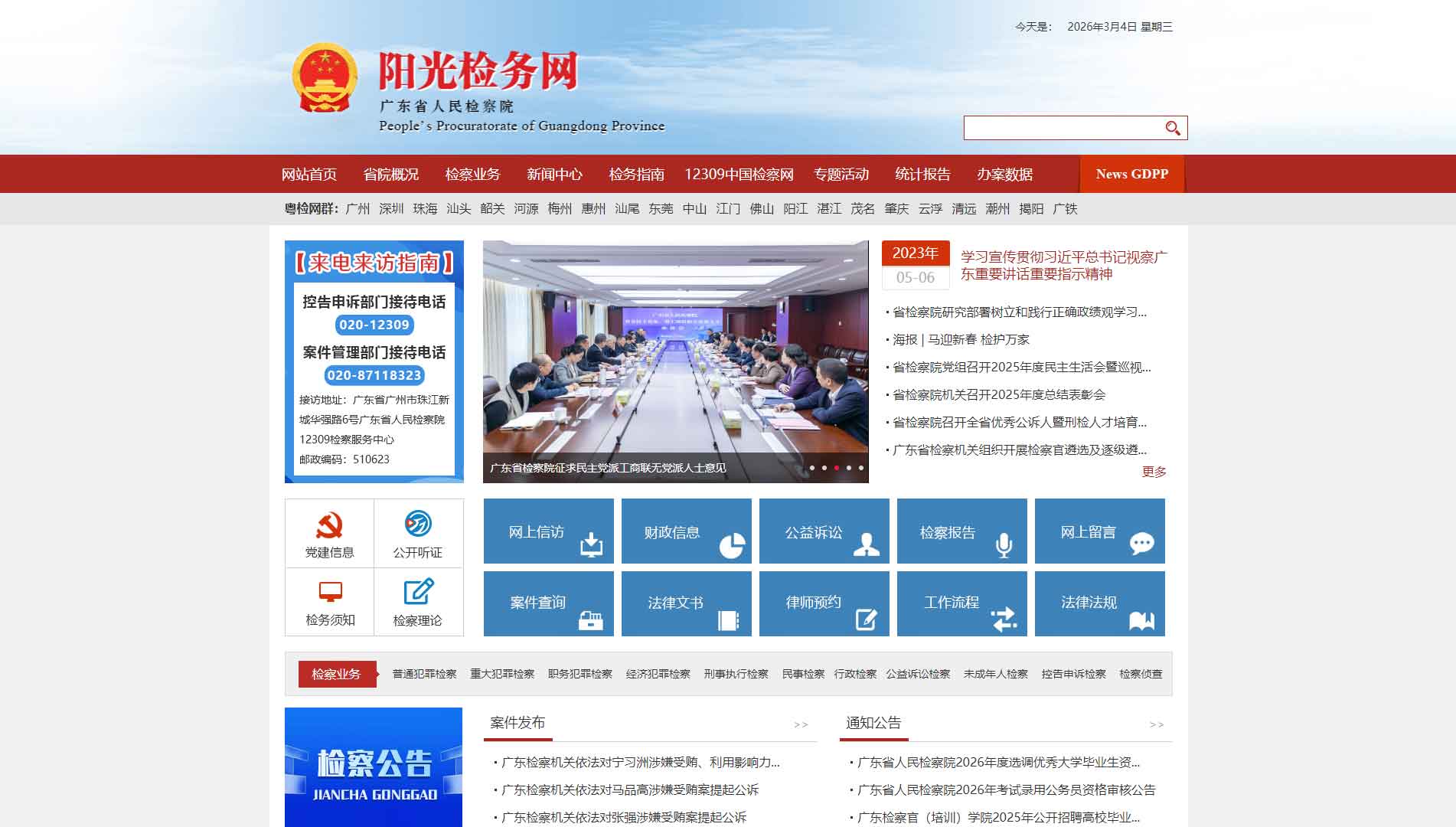Click the red 检察业务 section label
The image size is (1456, 827).
point(337,674)
